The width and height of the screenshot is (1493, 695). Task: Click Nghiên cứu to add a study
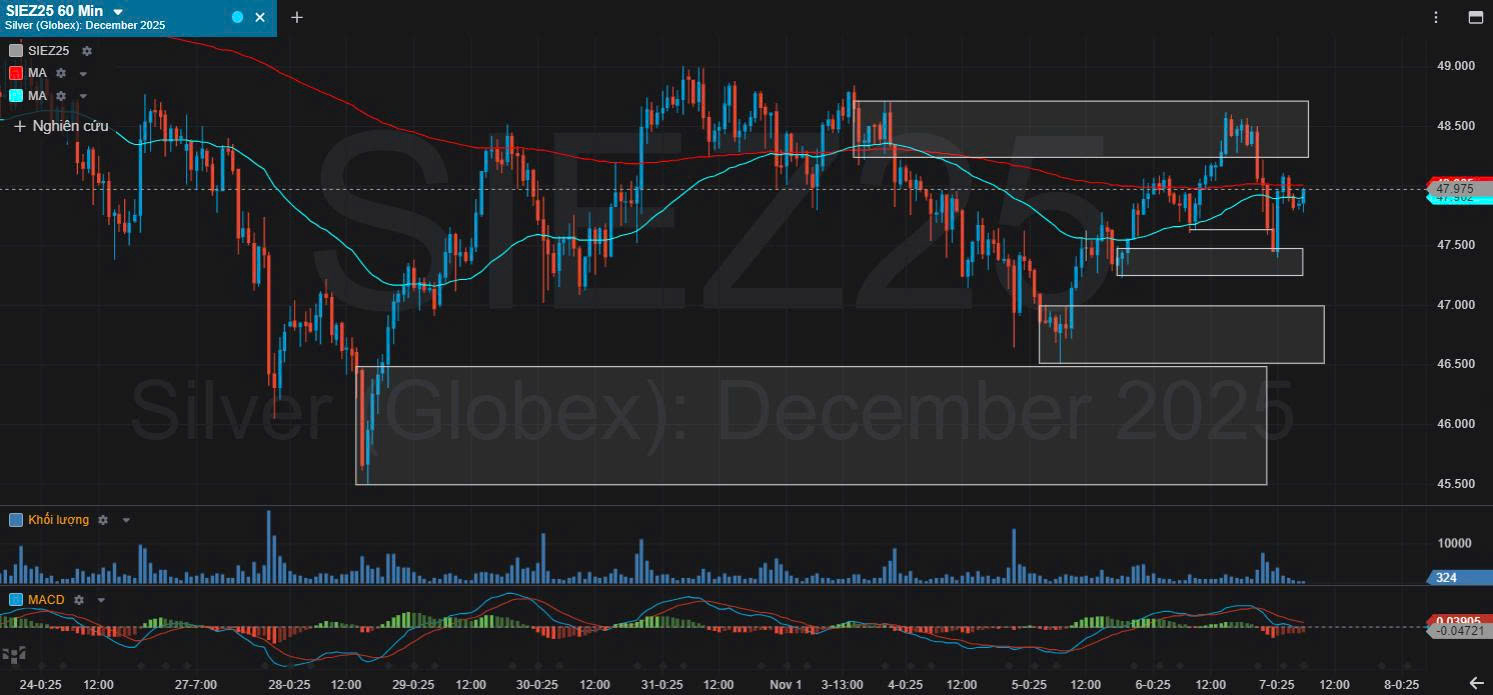tap(61, 126)
